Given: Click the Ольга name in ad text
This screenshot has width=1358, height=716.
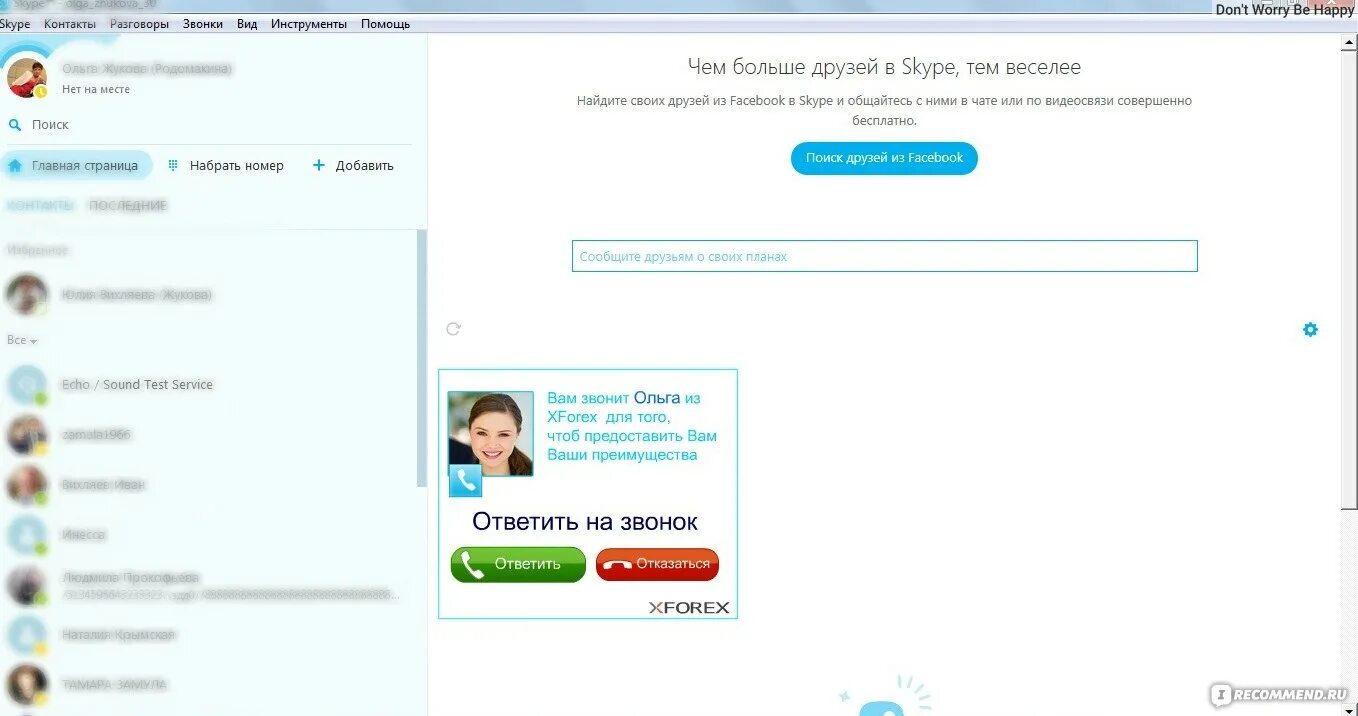Looking at the screenshot, I should 657,398.
